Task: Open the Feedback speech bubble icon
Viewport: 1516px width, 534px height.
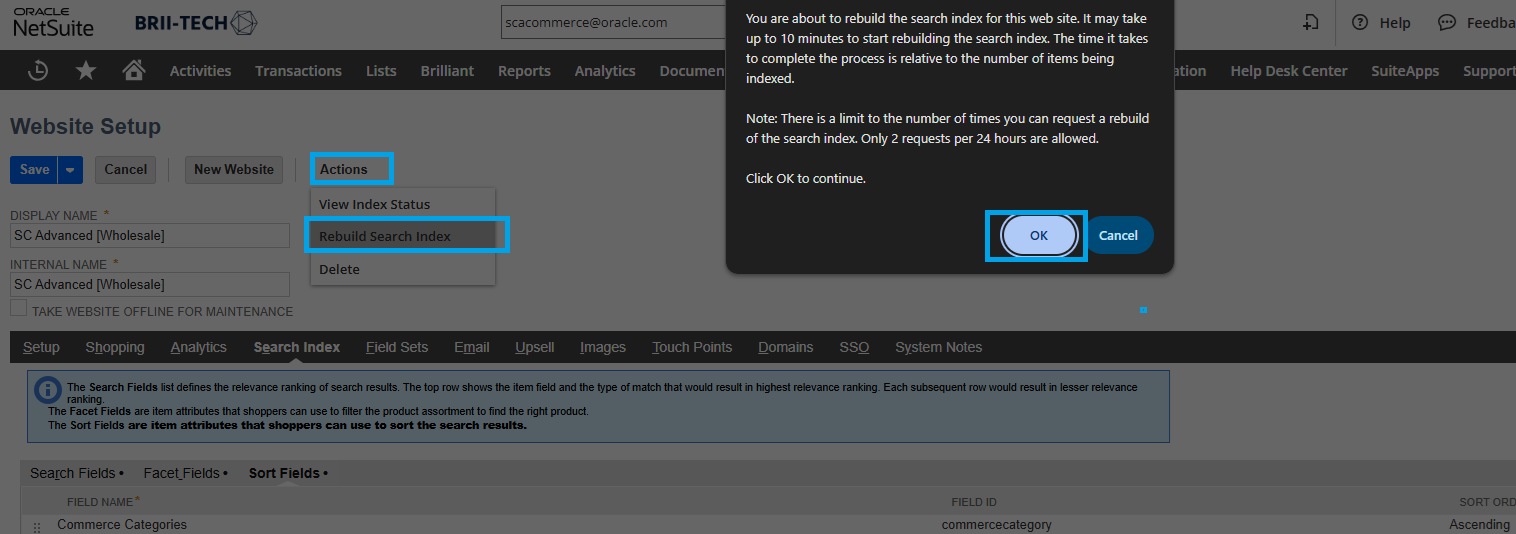Action: 1447,22
